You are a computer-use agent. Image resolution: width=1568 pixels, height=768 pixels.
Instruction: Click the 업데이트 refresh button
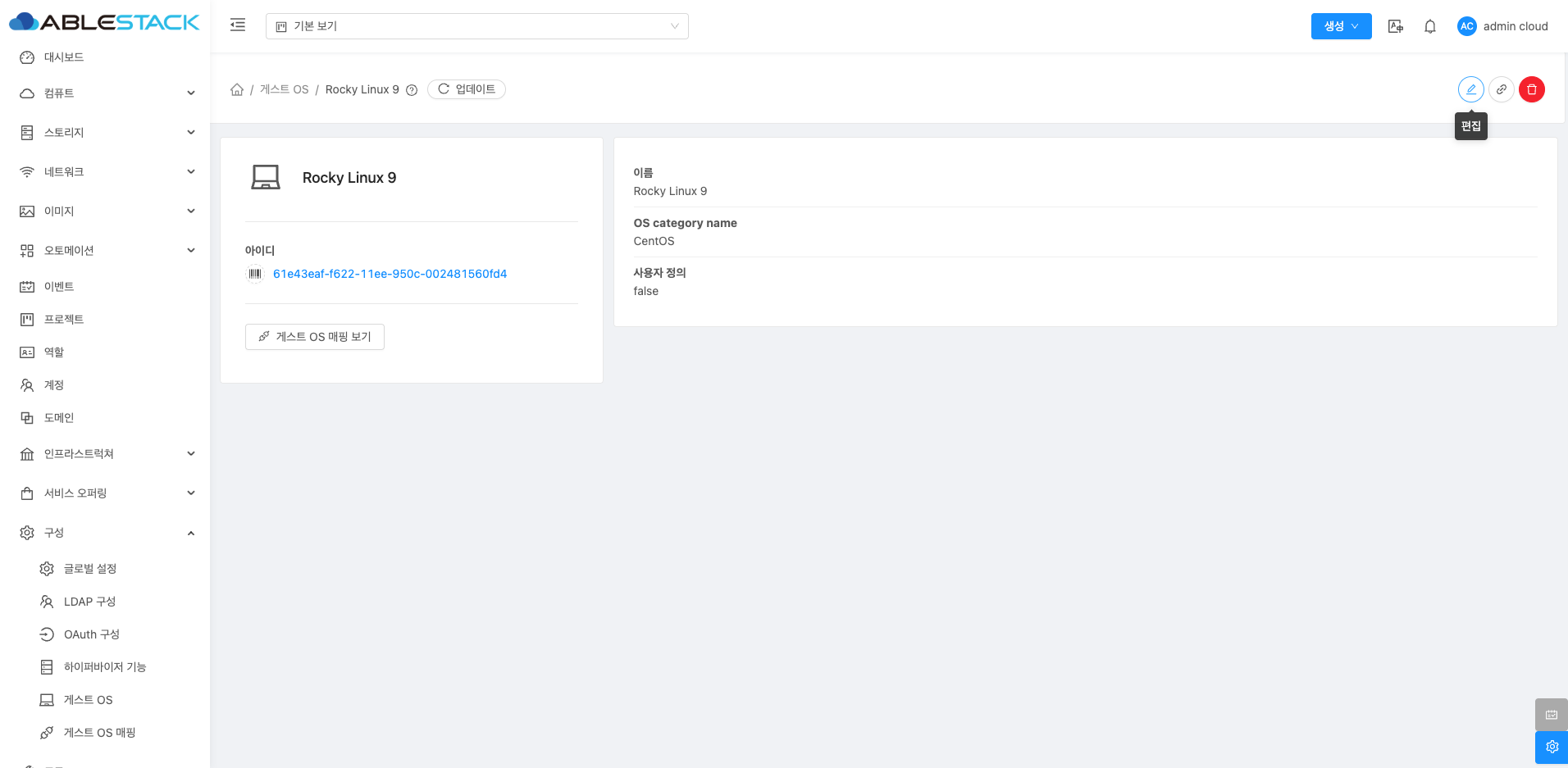click(467, 89)
